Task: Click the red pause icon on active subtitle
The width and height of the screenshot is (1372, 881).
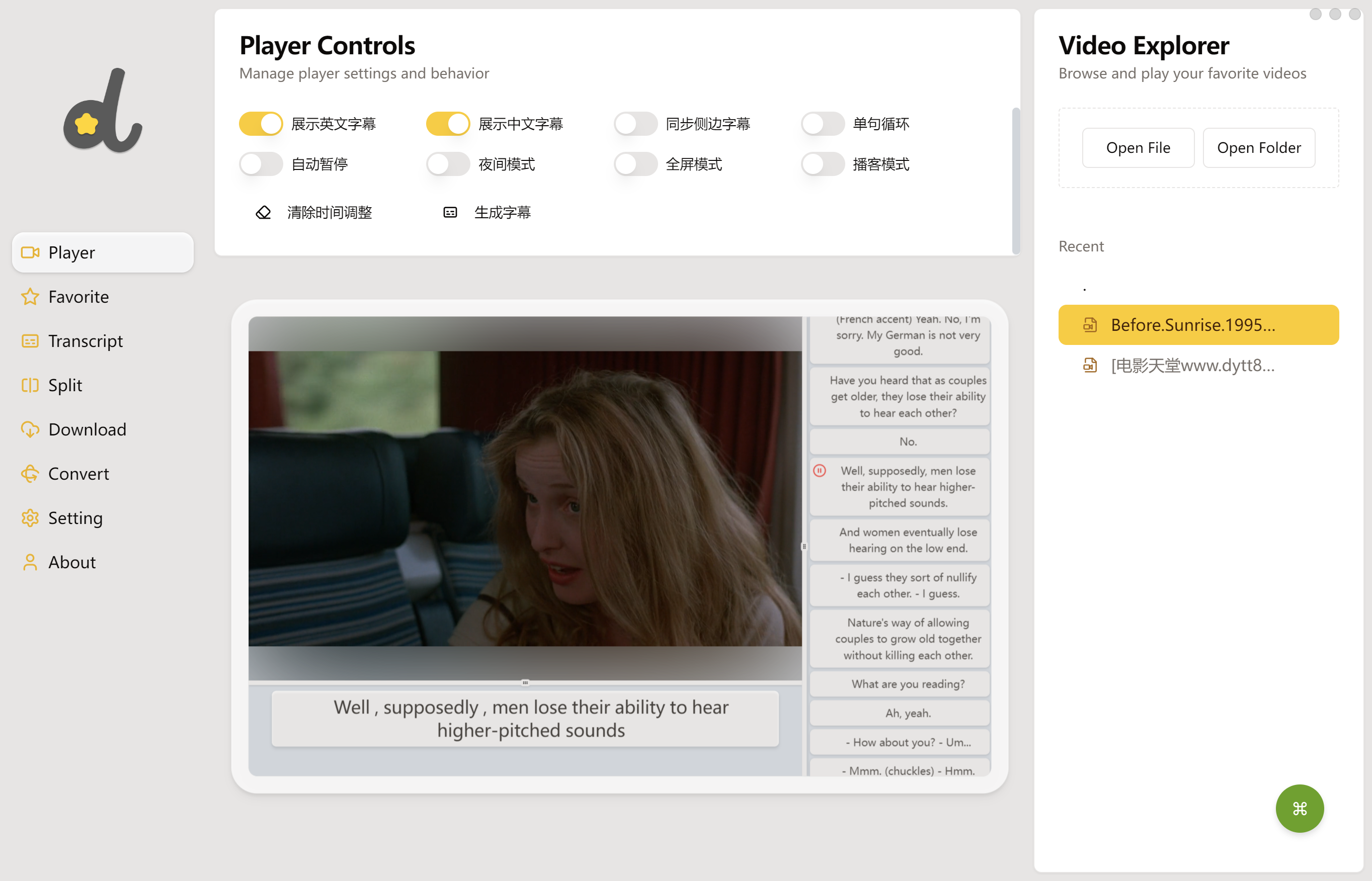Action: point(820,470)
